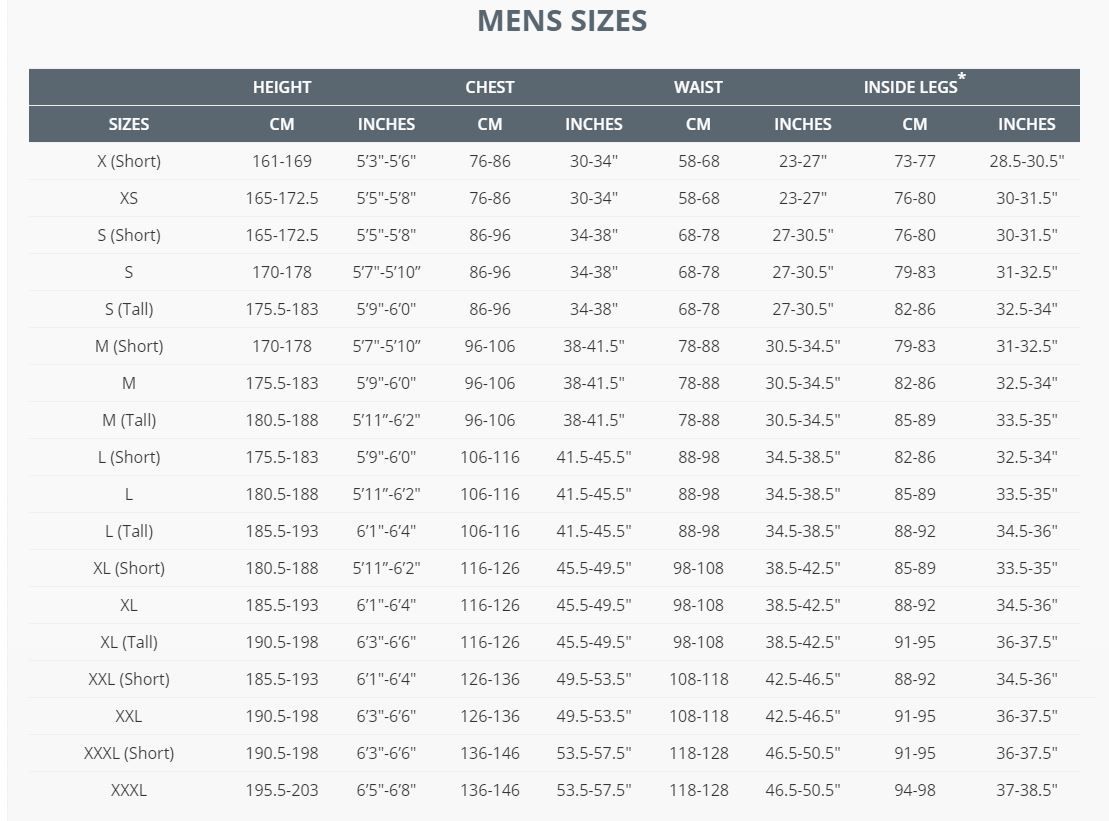
Task: Click inside leg cm value 94-98
Action: (915, 790)
